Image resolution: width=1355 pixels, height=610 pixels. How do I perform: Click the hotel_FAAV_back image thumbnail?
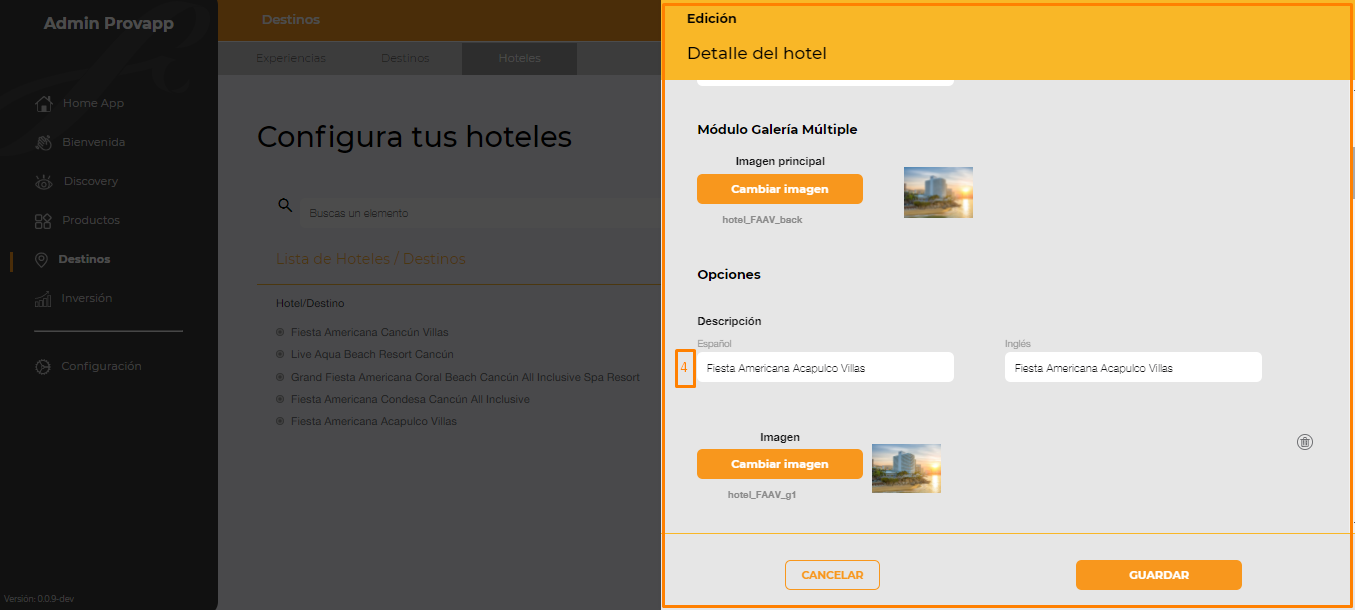click(938, 192)
